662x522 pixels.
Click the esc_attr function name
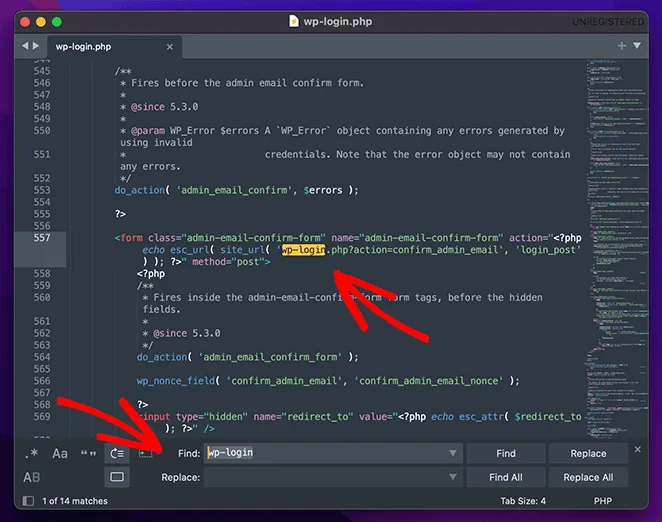coord(481,417)
